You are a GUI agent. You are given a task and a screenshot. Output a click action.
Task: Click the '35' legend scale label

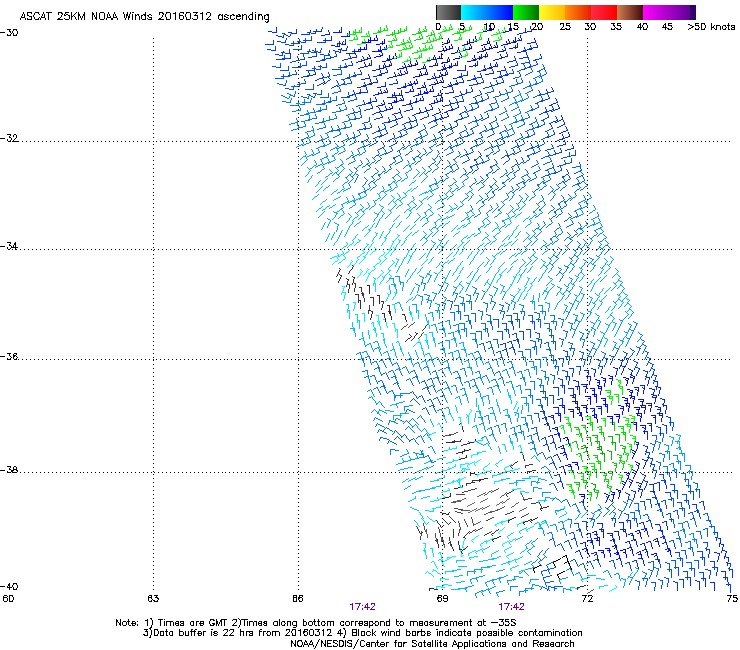[x=616, y=27]
